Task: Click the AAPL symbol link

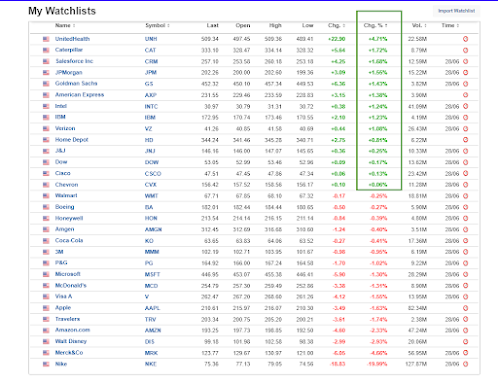Action: coord(152,308)
